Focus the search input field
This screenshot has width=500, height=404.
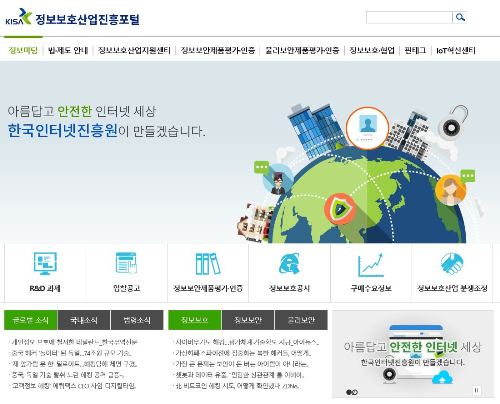coord(409,17)
